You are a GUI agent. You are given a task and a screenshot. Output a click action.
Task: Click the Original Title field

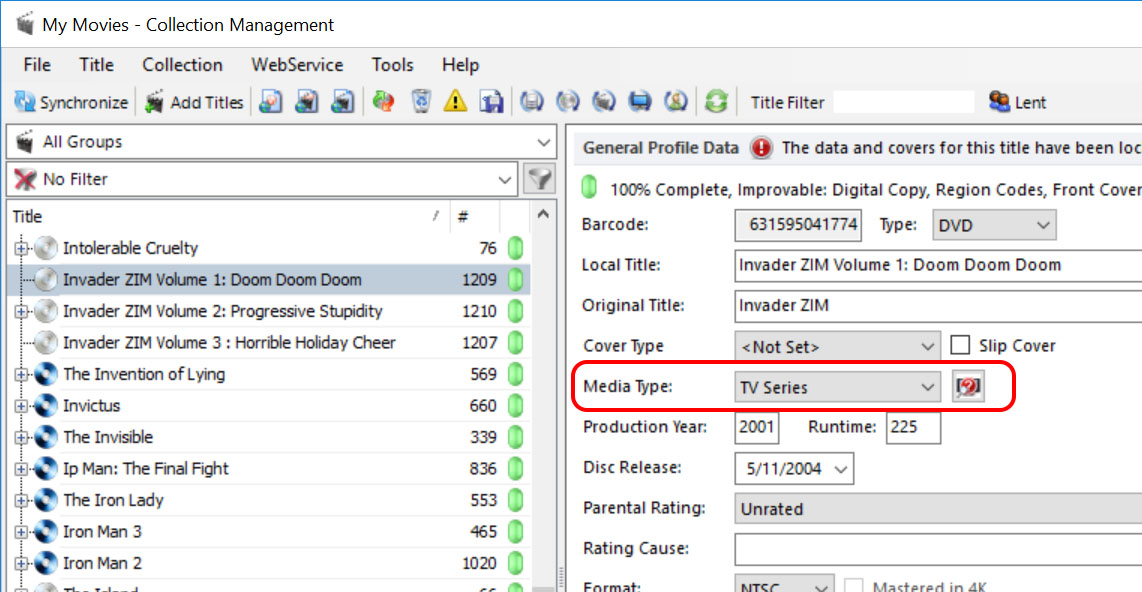[938, 305]
